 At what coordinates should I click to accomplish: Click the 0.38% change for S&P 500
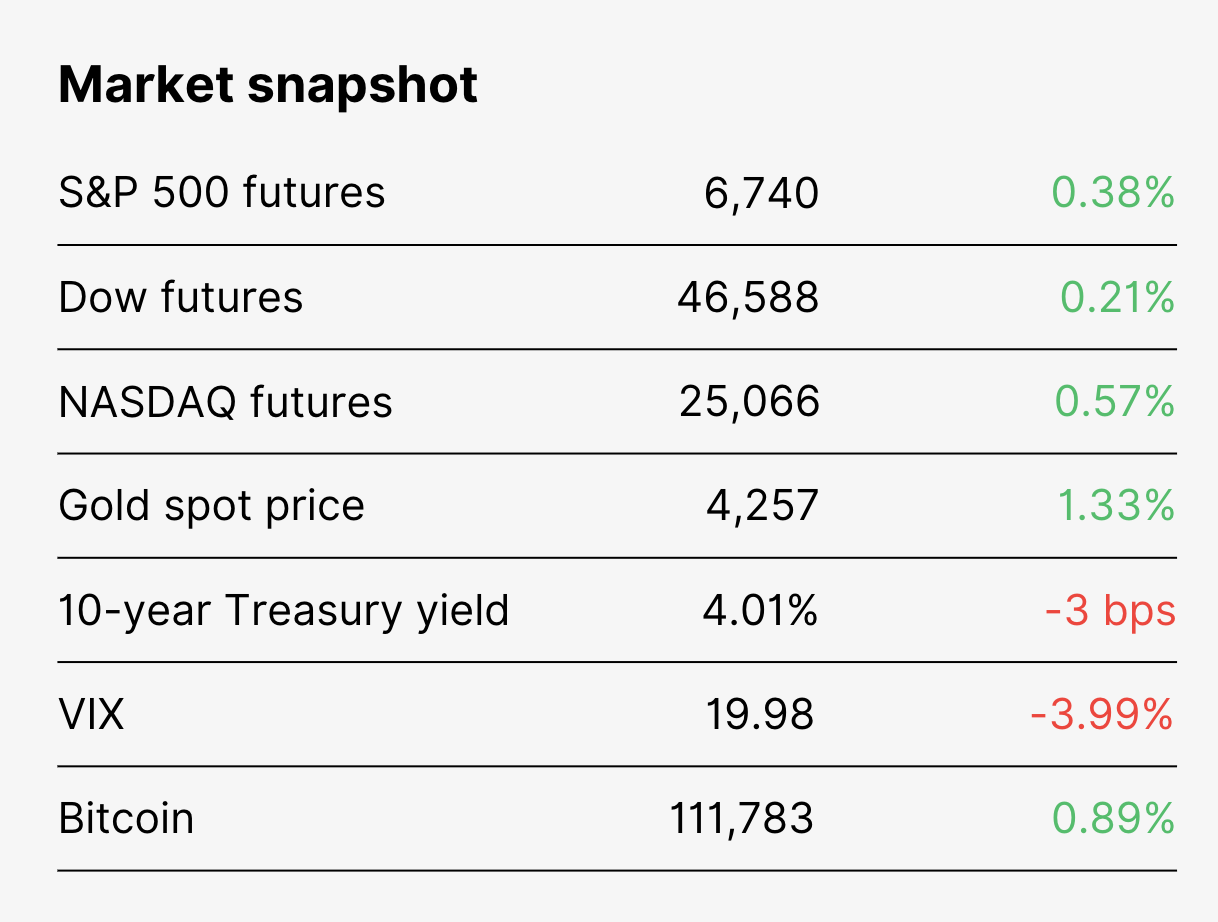(1113, 193)
